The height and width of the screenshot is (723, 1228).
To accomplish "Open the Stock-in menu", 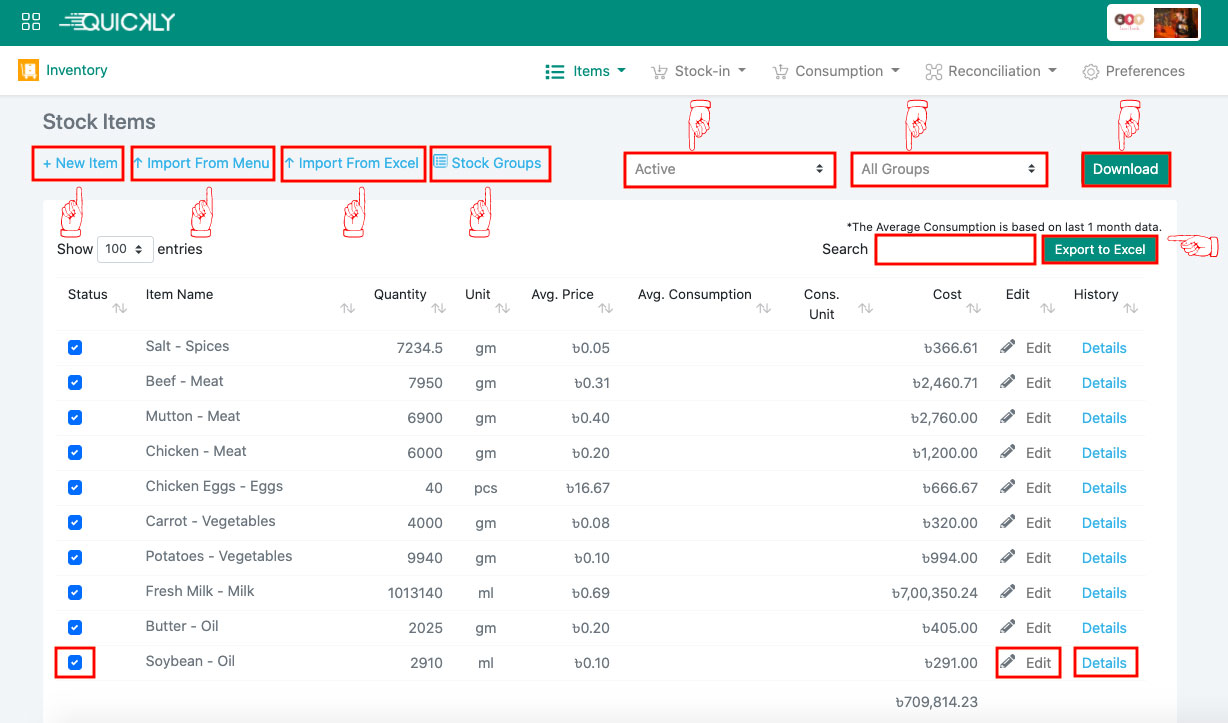I will coord(699,71).
